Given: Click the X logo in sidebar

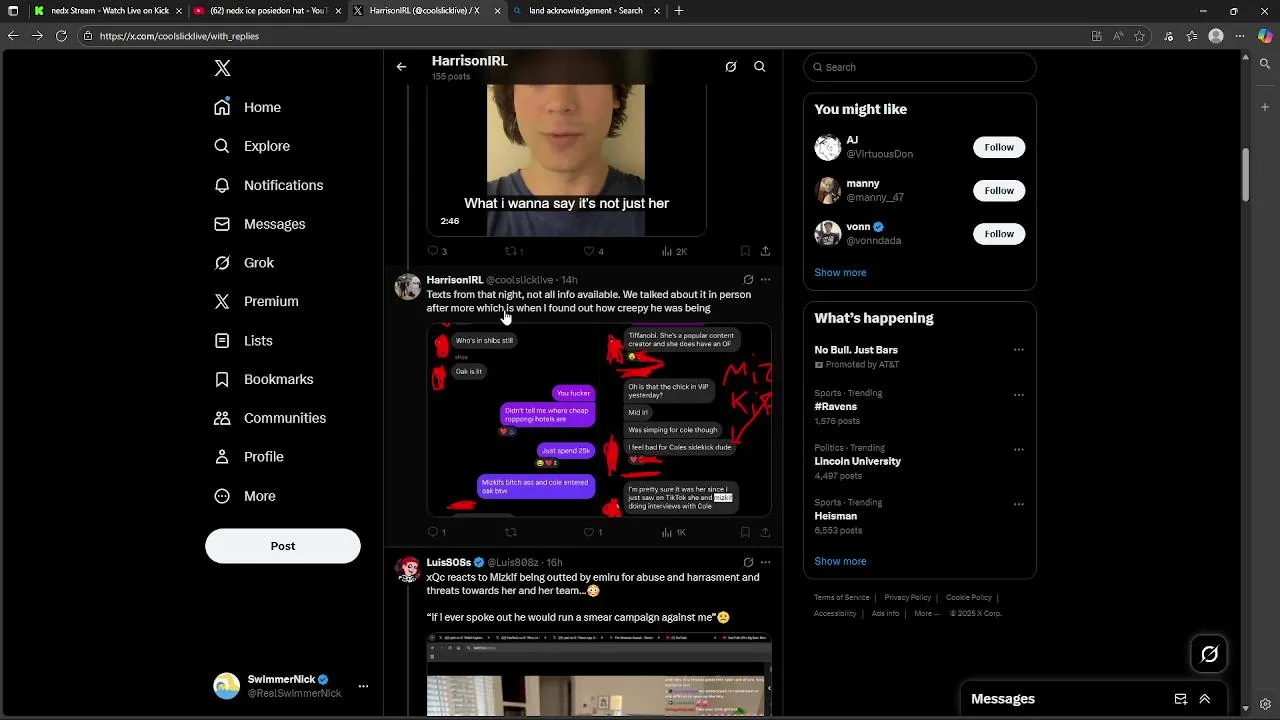Looking at the screenshot, I should click(x=222, y=68).
